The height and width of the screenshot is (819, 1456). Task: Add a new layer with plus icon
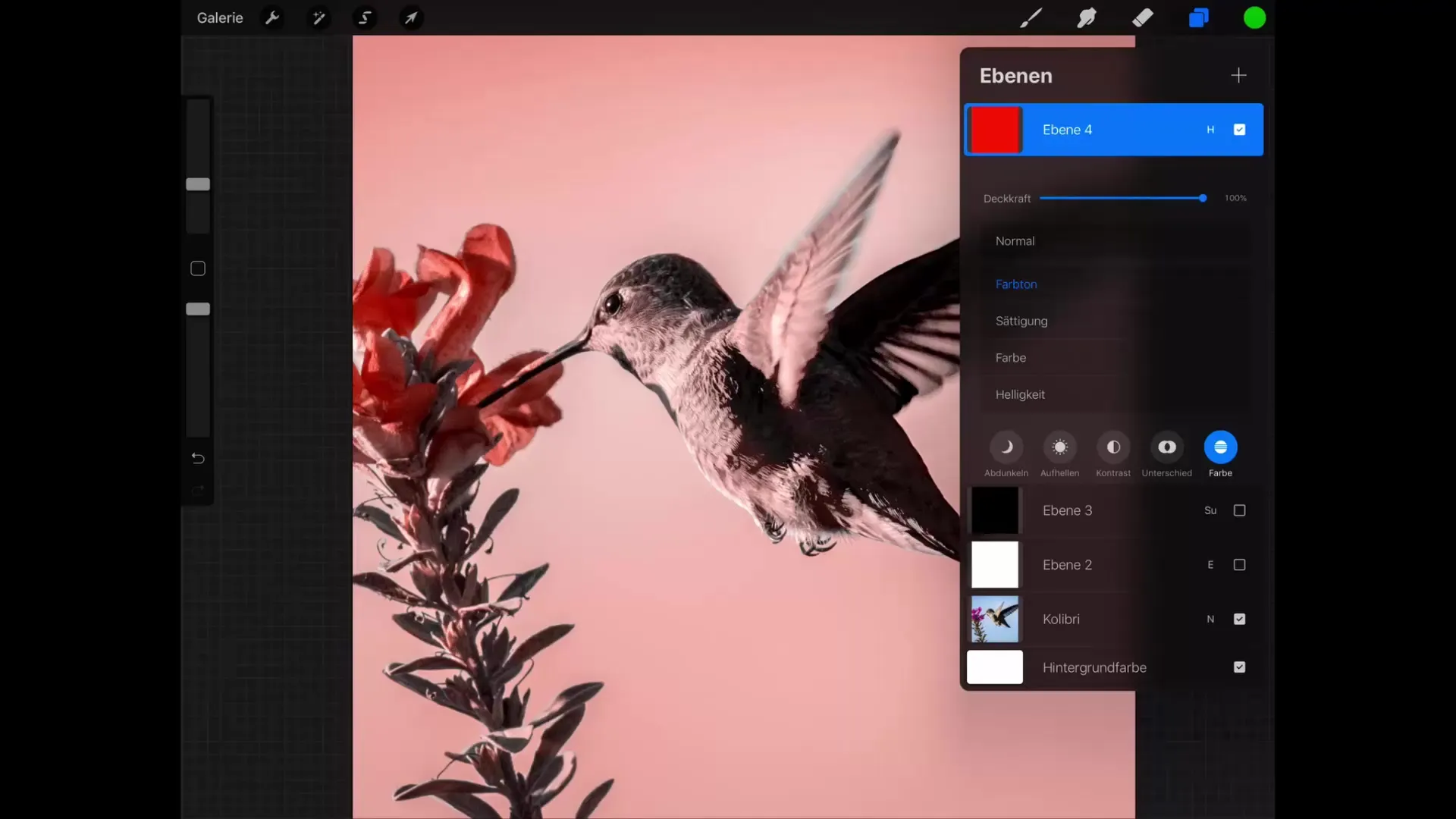(1238, 75)
